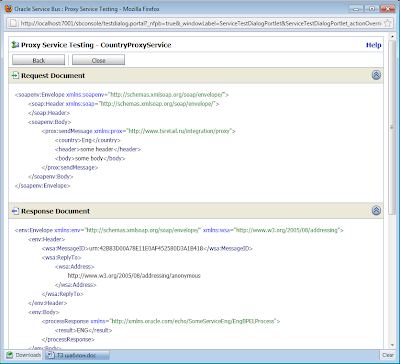Collapse the Request Document section
400x364 pixels.
pos(376,75)
